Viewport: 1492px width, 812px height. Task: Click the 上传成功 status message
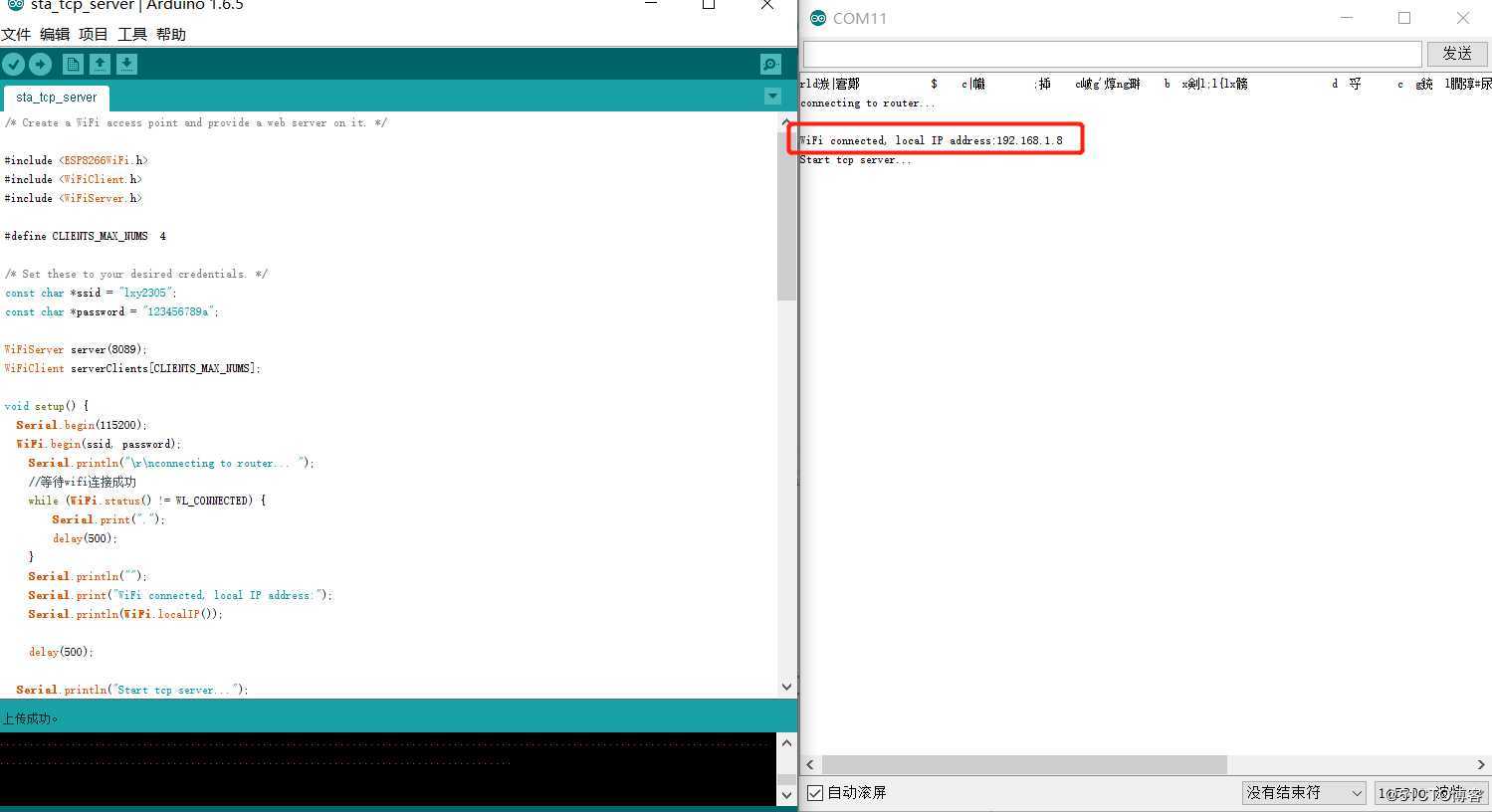click(30, 718)
